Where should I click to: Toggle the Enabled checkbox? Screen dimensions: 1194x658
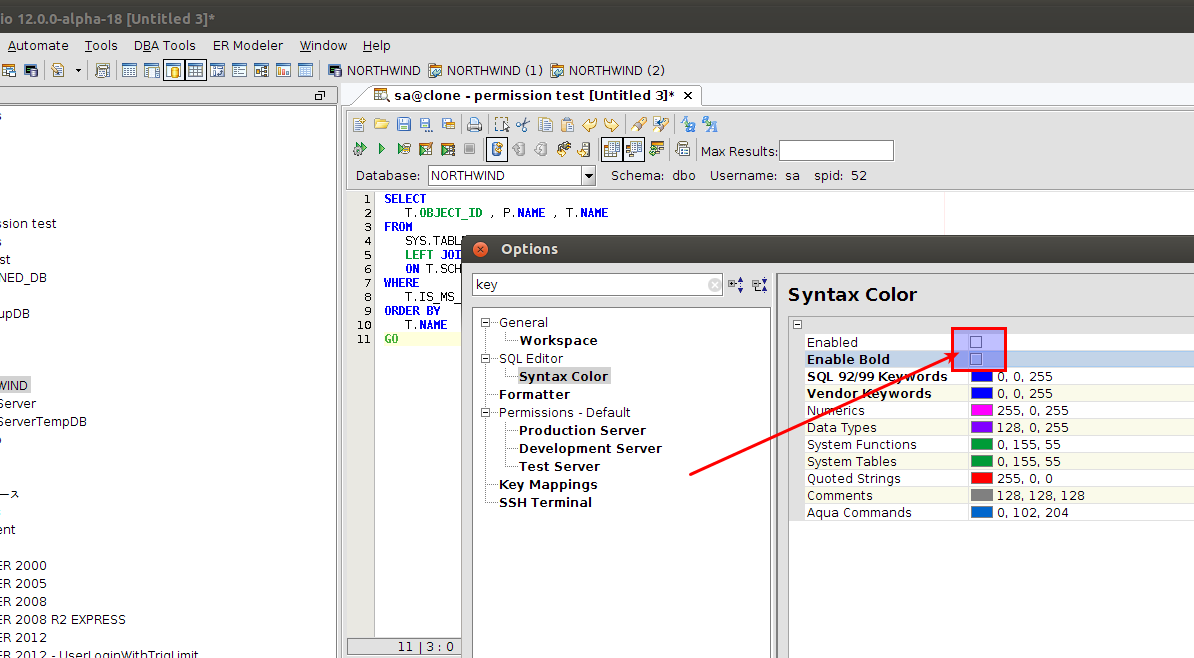point(976,342)
